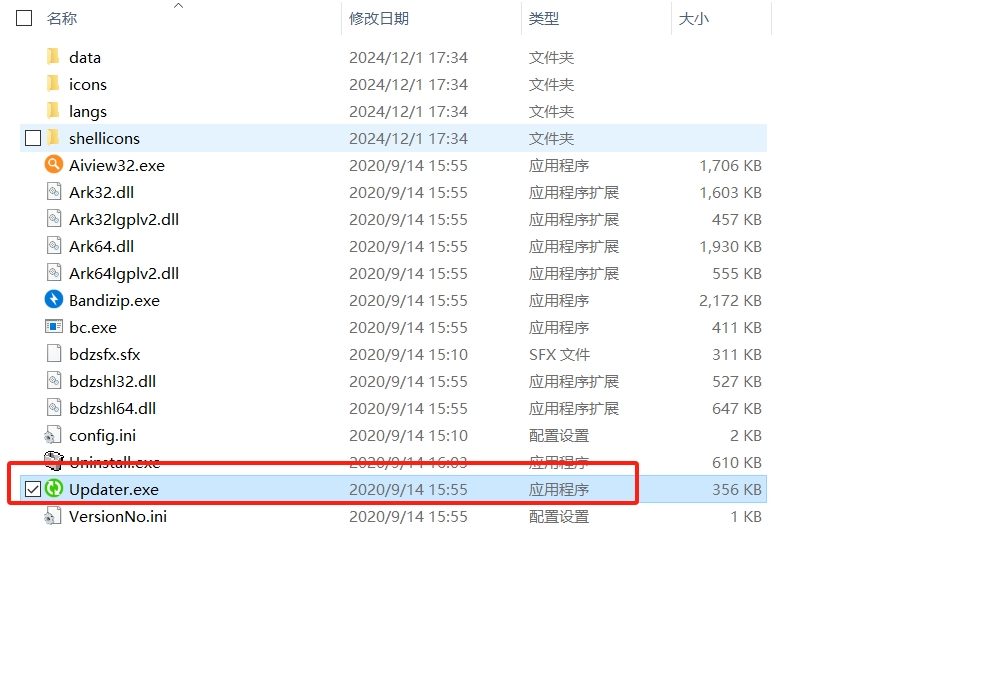Click the icons folder icon
This screenshot has width=1005, height=686.
[54, 84]
